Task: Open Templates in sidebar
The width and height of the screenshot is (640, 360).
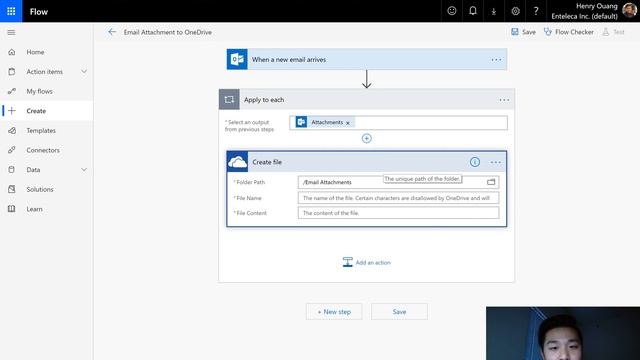Action: tap(47, 130)
